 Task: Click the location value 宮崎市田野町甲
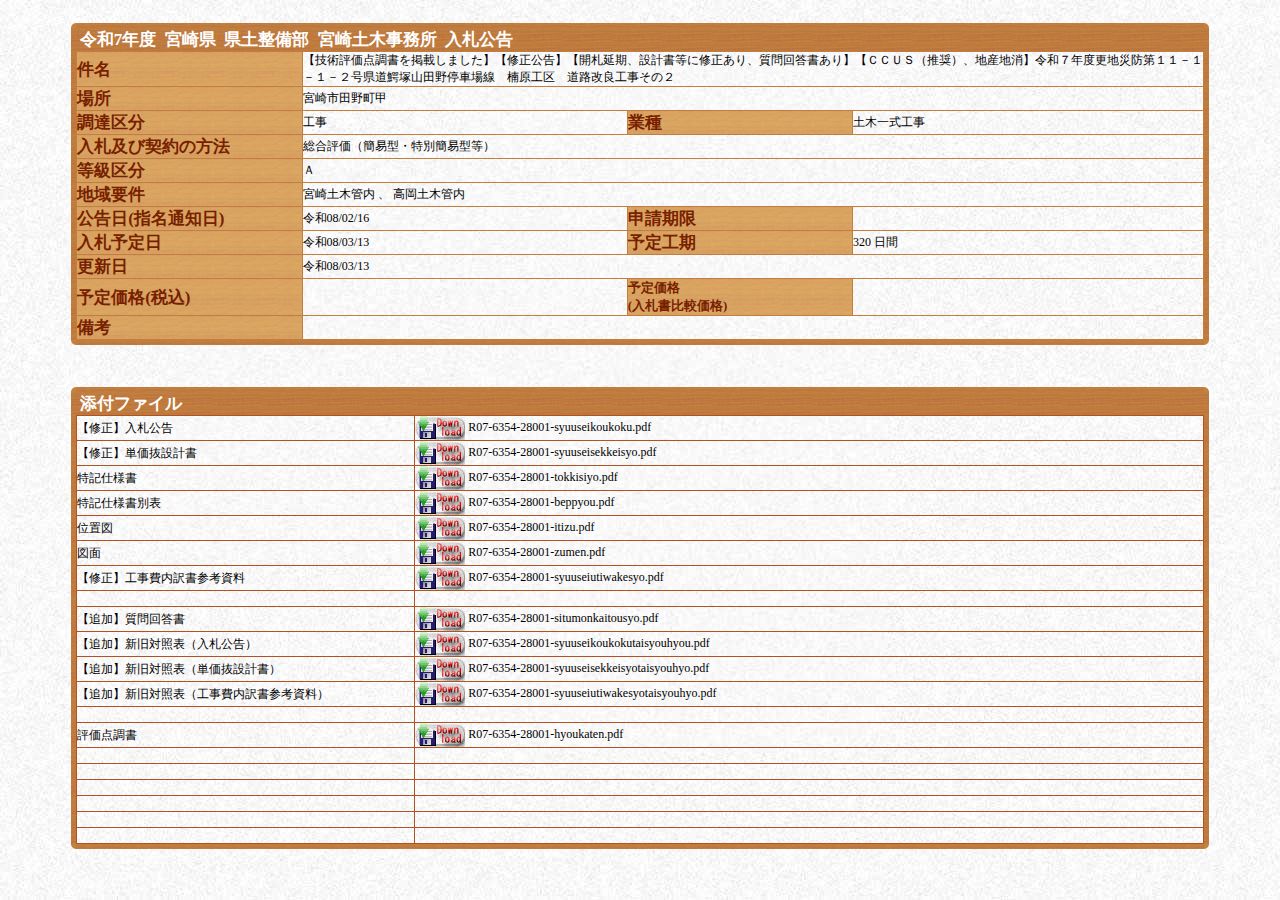click(x=345, y=98)
